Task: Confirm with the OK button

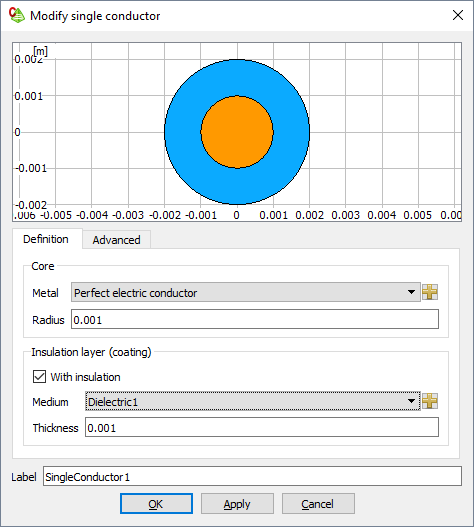Action: [x=156, y=504]
